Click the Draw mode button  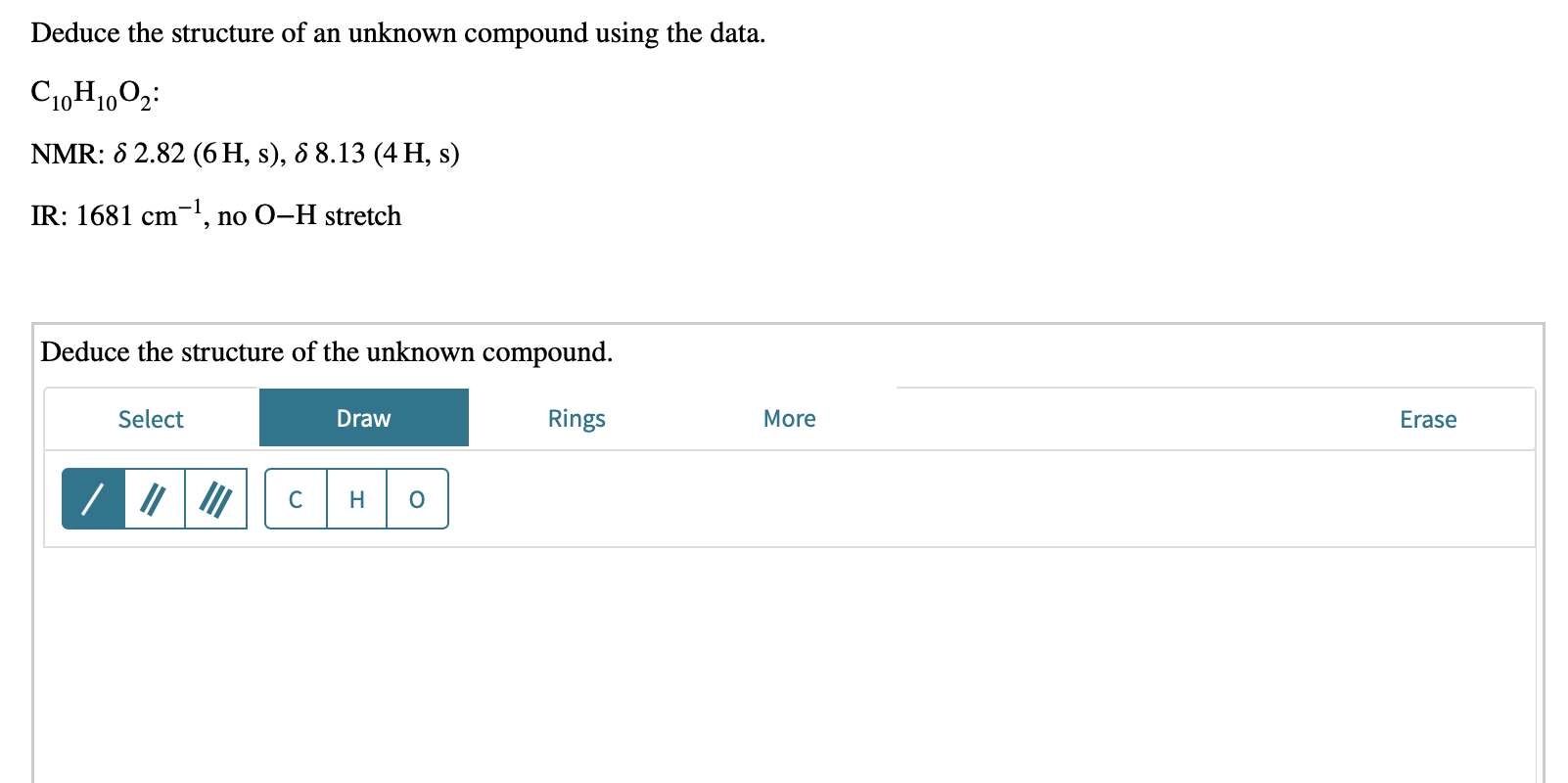tap(363, 418)
